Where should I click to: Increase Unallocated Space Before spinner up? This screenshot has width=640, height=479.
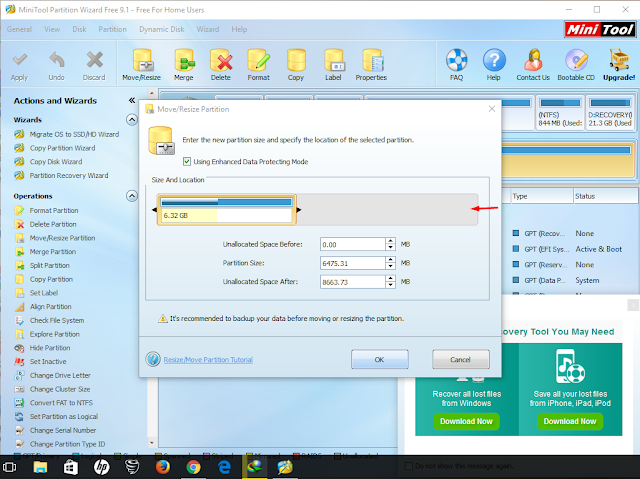click(391, 241)
